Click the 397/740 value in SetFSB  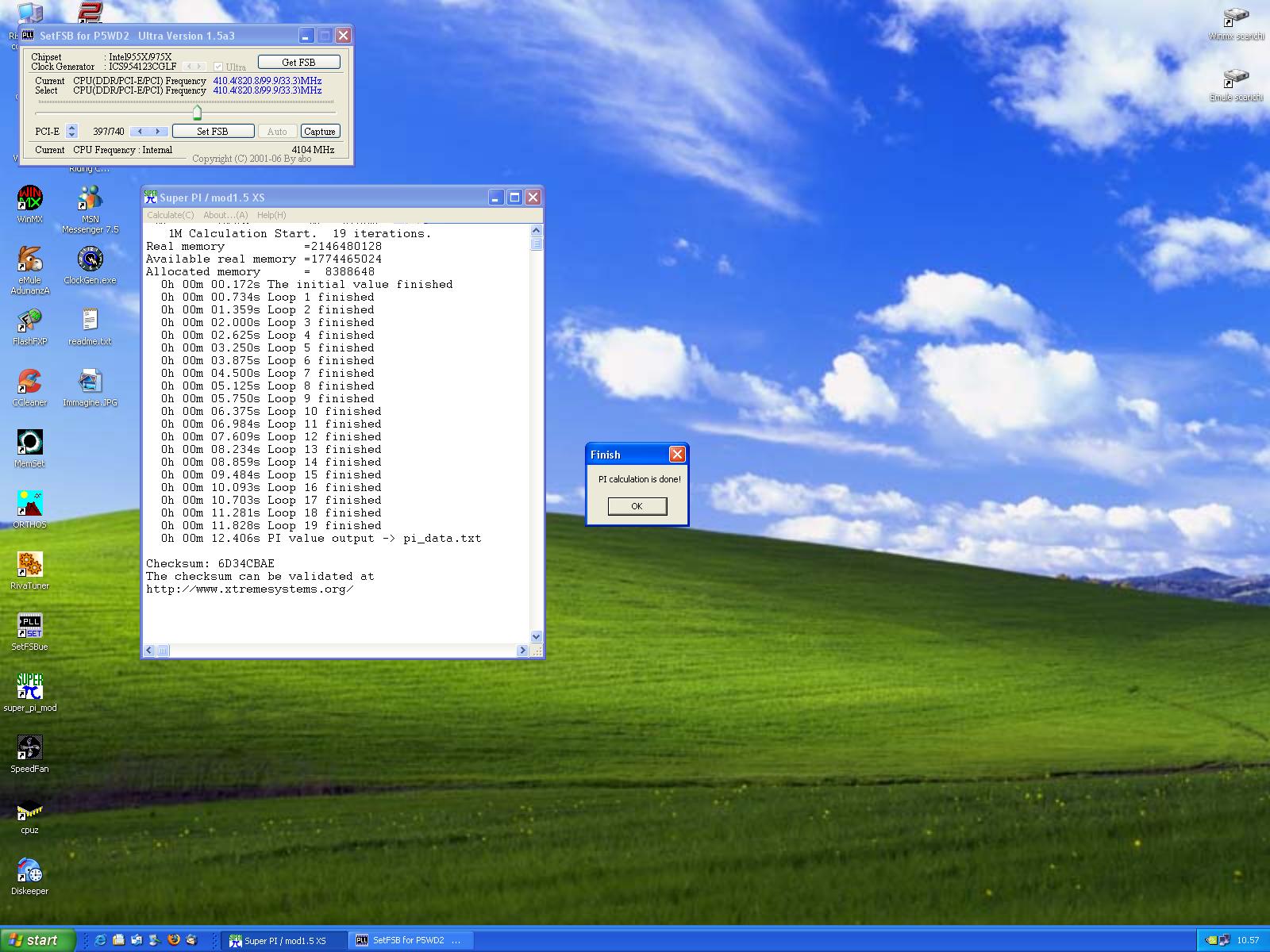coord(108,132)
